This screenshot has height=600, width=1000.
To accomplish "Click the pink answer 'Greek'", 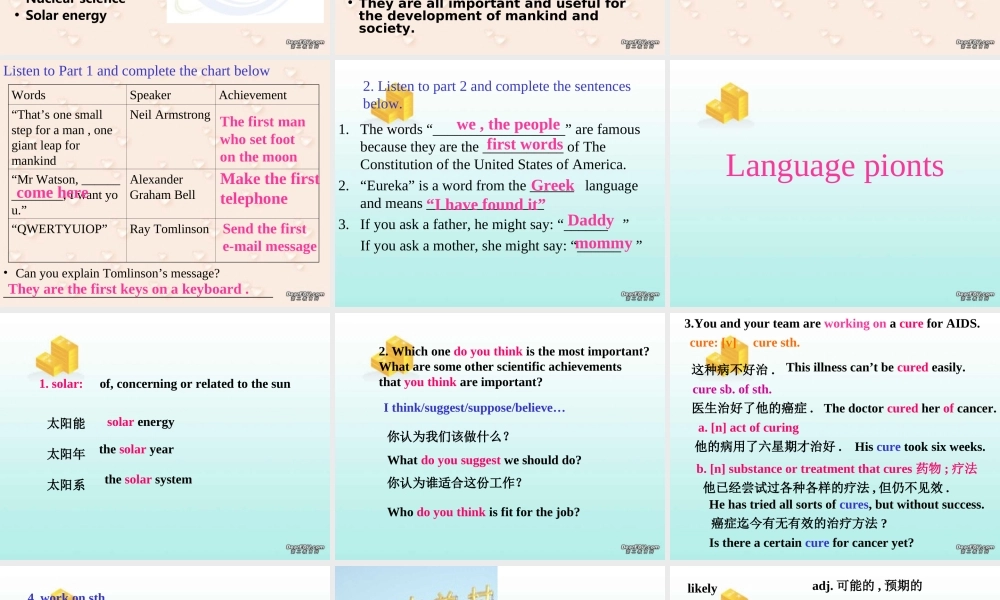I will [x=552, y=186].
